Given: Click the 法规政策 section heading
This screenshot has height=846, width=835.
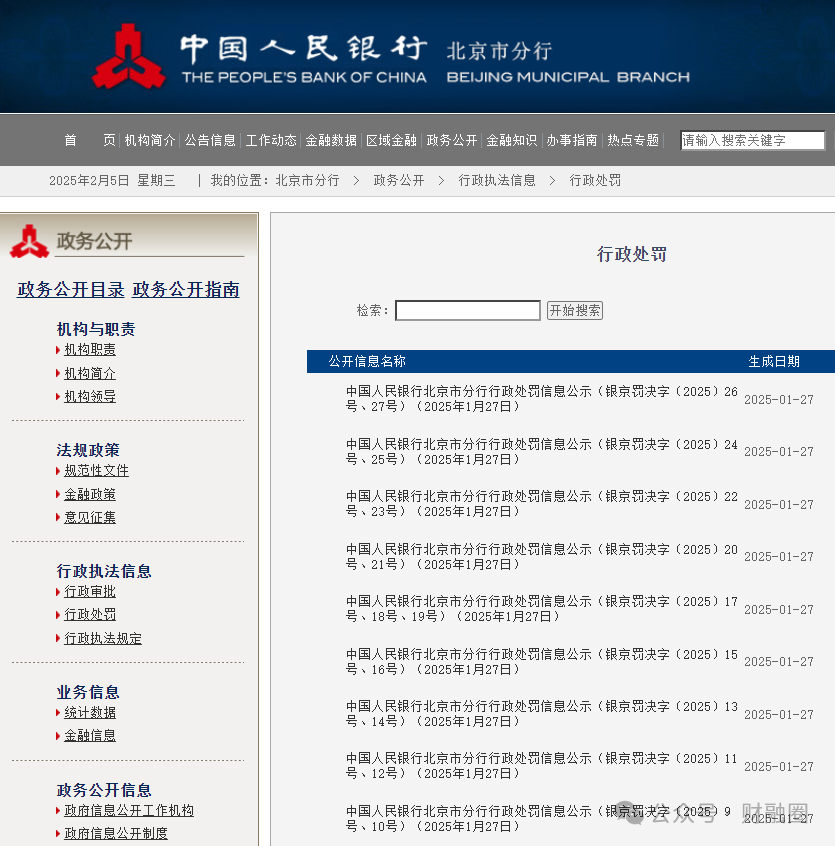Looking at the screenshot, I should click(x=88, y=450).
